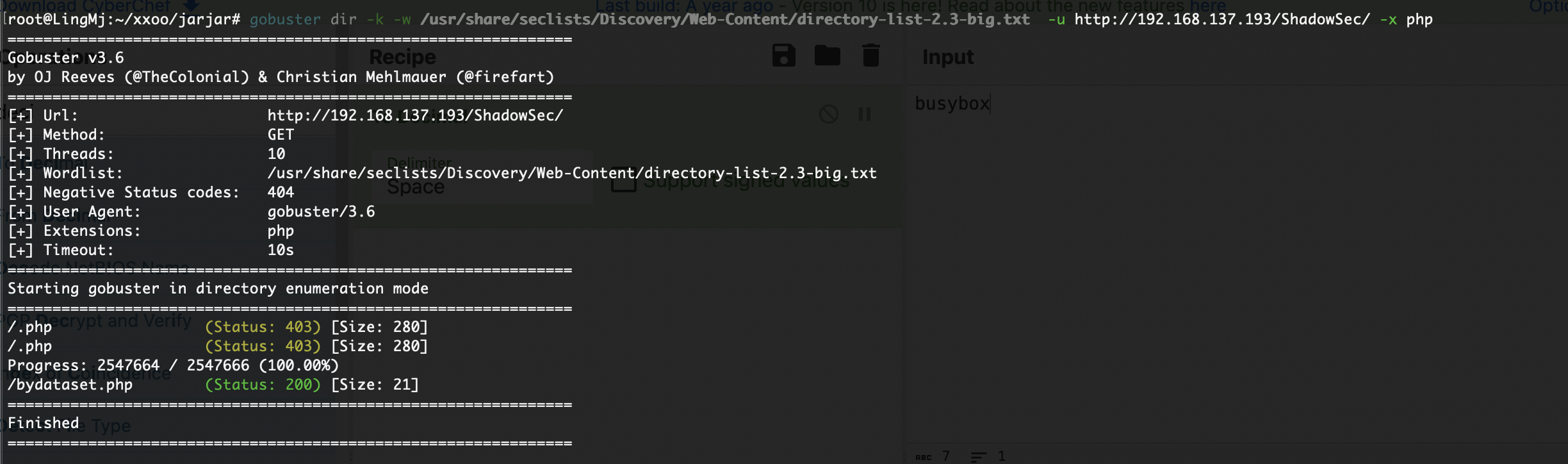Click the abc character count status icon
The height and width of the screenshot is (464, 1568).
click(x=924, y=457)
